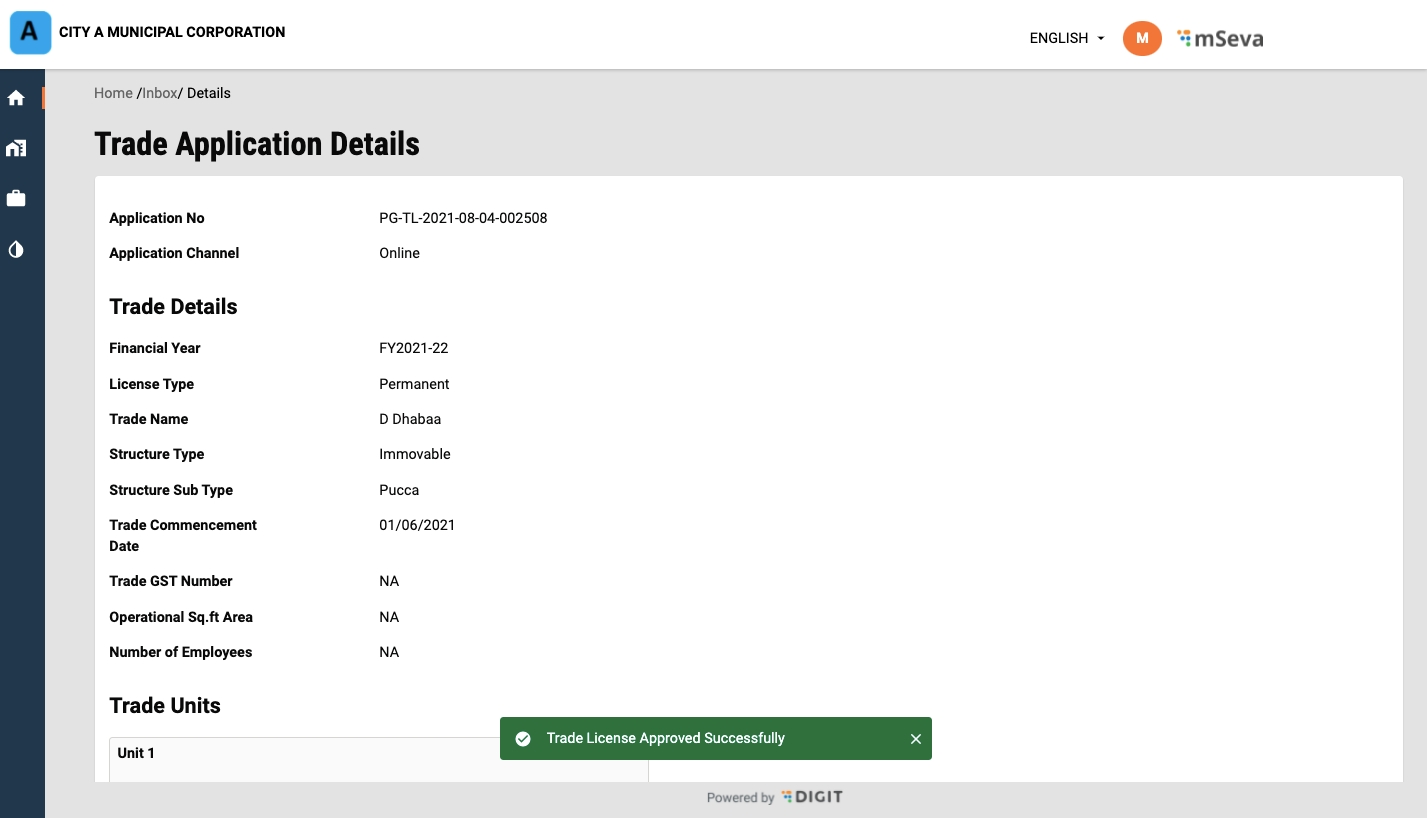Click the City A Municipal Corporation title
This screenshot has height=818, width=1427.
pyautogui.click(x=172, y=32)
